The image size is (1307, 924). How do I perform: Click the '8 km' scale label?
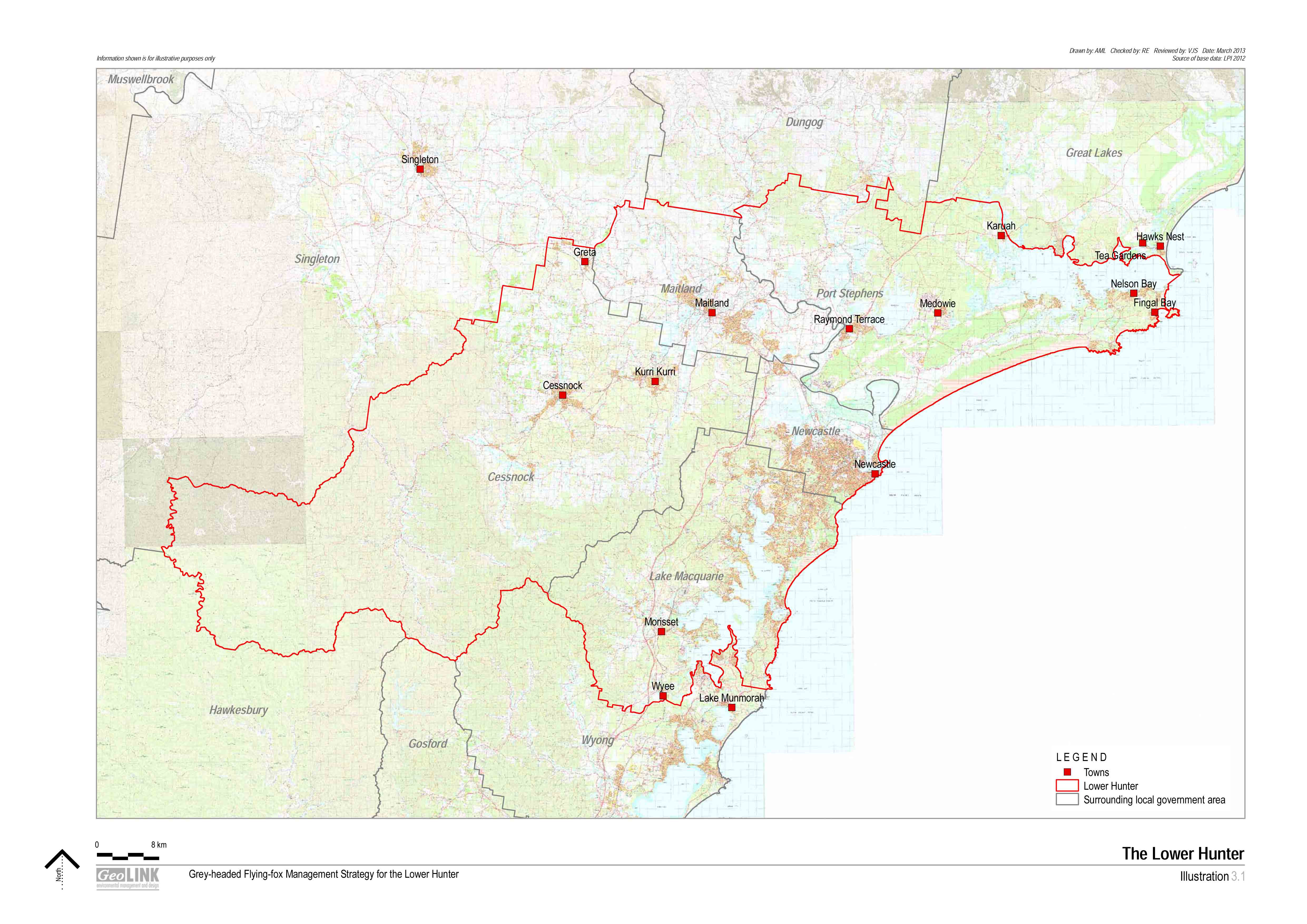click(159, 845)
